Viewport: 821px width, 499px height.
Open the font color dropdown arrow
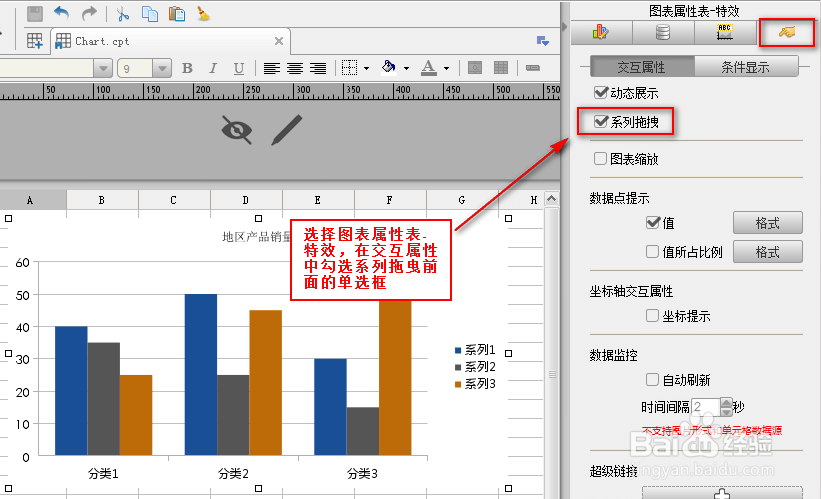coord(446,68)
